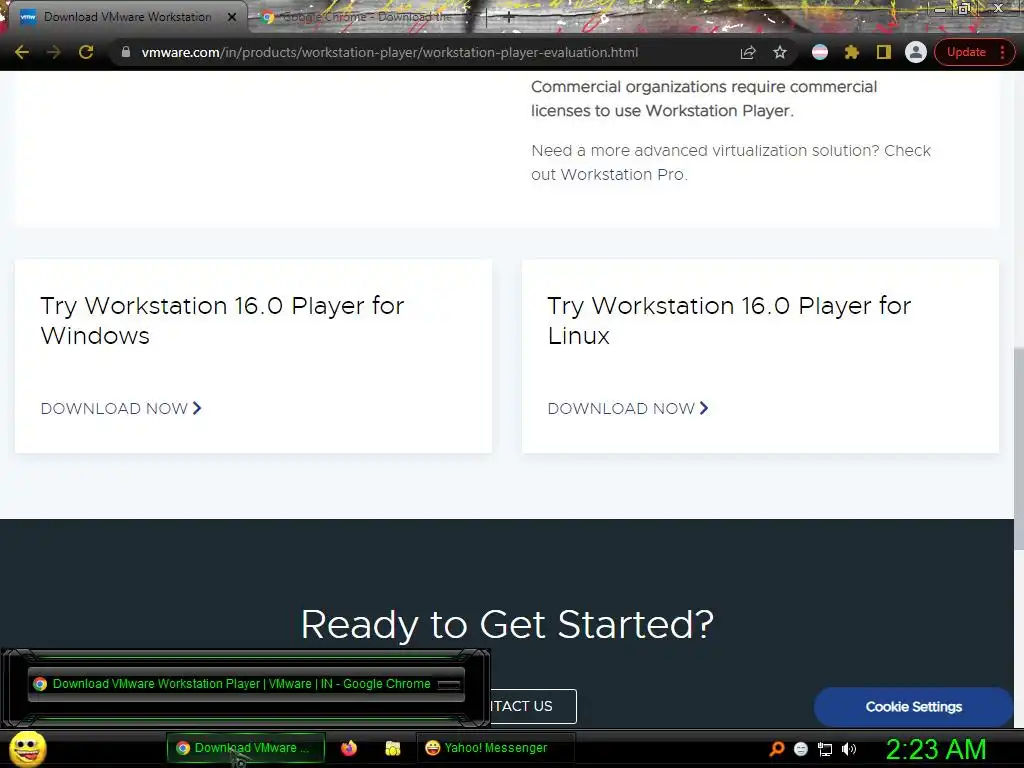Open the striped circle extension icon
This screenshot has width=1024, height=768.
[820, 52]
